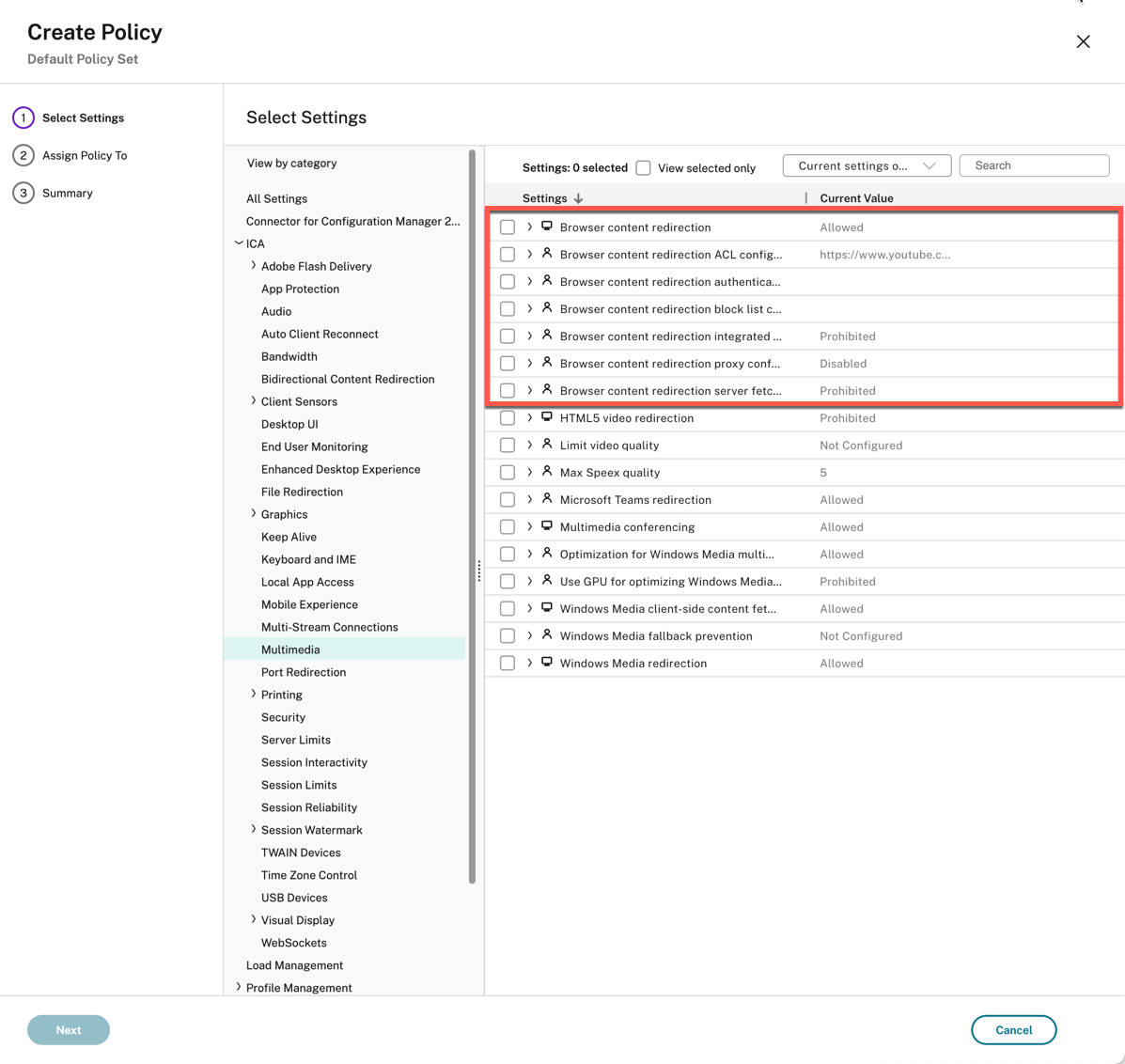
Task: Open the USB Devices category
Action: point(294,898)
